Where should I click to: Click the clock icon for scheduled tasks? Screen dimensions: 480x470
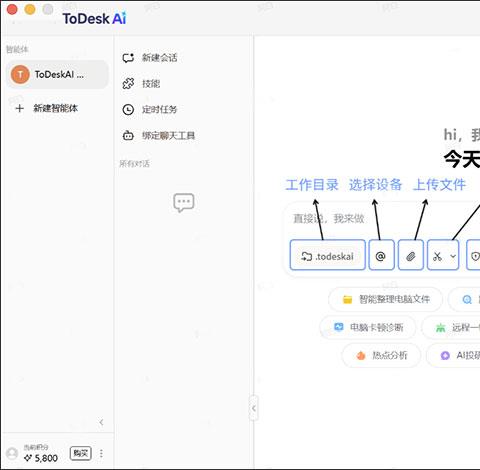point(128,109)
